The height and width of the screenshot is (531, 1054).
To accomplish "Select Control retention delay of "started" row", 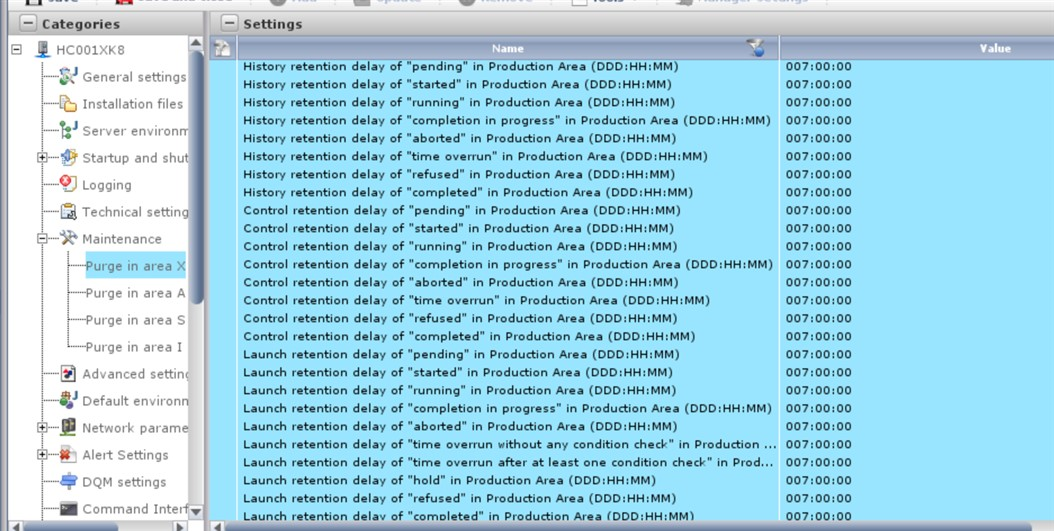I will pos(631,229).
